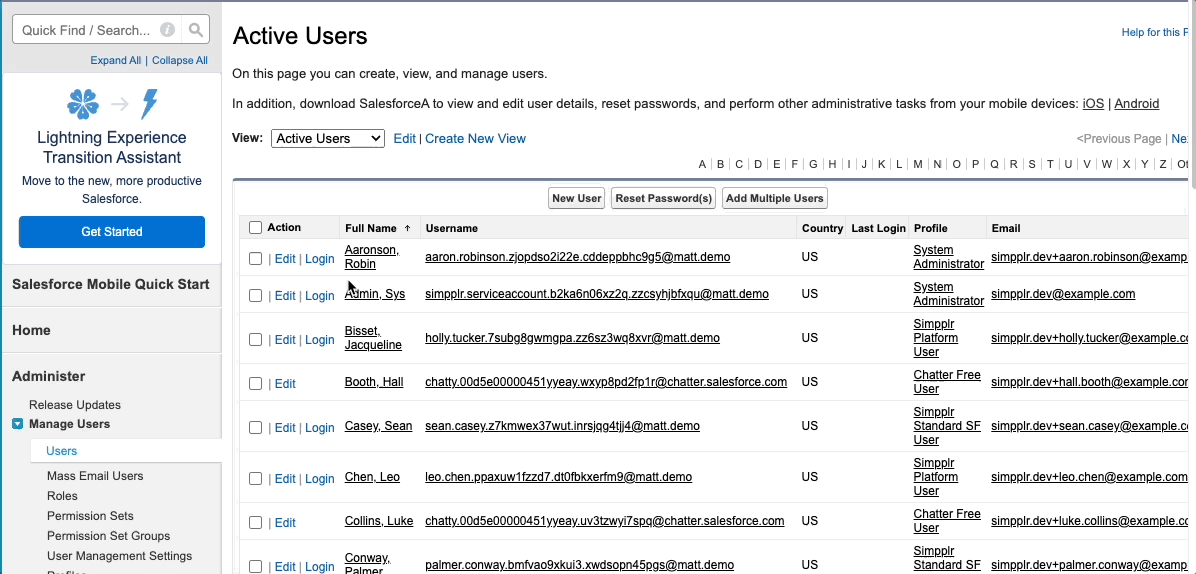Tick the select-all checkbox in the Action header
The width and height of the screenshot is (1196, 574).
(x=256, y=227)
